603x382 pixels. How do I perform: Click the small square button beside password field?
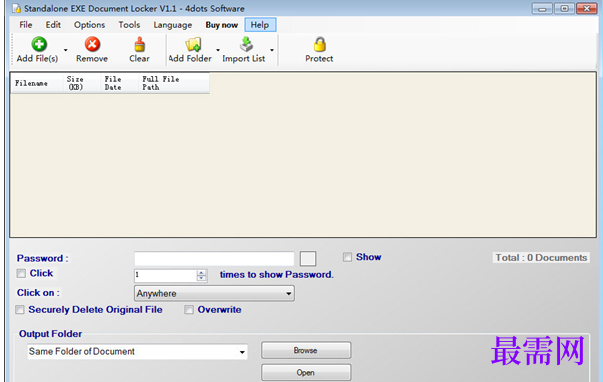coord(308,259)
